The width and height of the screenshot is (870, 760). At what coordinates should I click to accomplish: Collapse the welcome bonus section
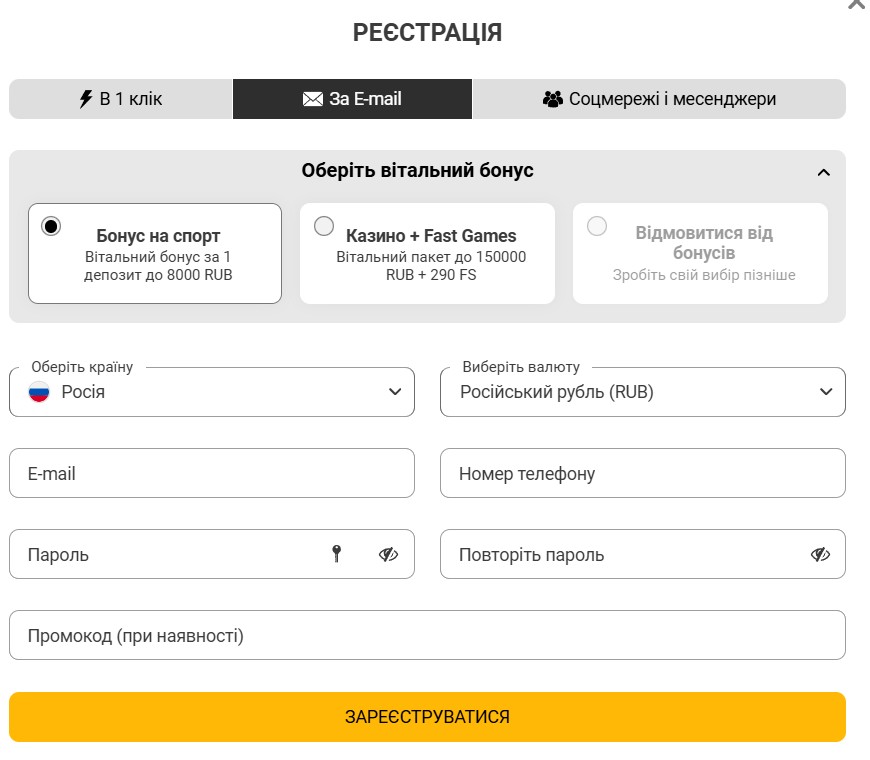coord(823,172)
